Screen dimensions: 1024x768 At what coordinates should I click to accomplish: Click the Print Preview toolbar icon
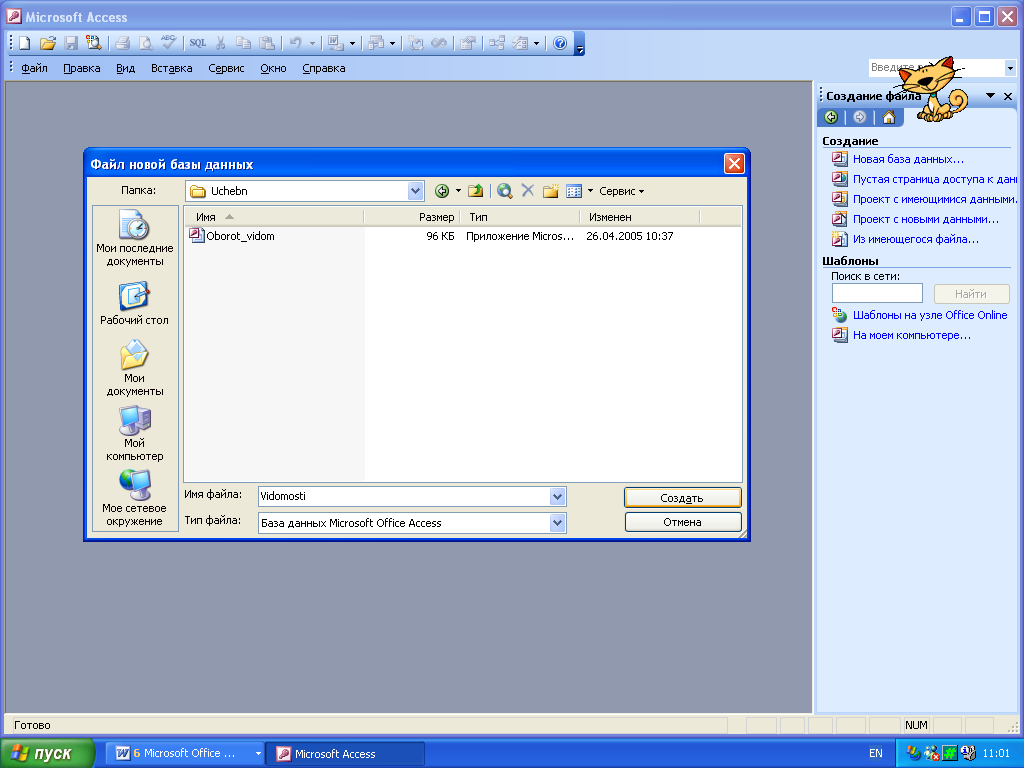point(146,44)
